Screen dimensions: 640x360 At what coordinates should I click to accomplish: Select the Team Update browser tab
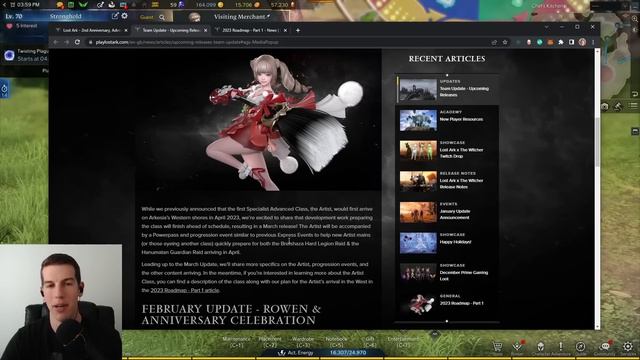171,30
